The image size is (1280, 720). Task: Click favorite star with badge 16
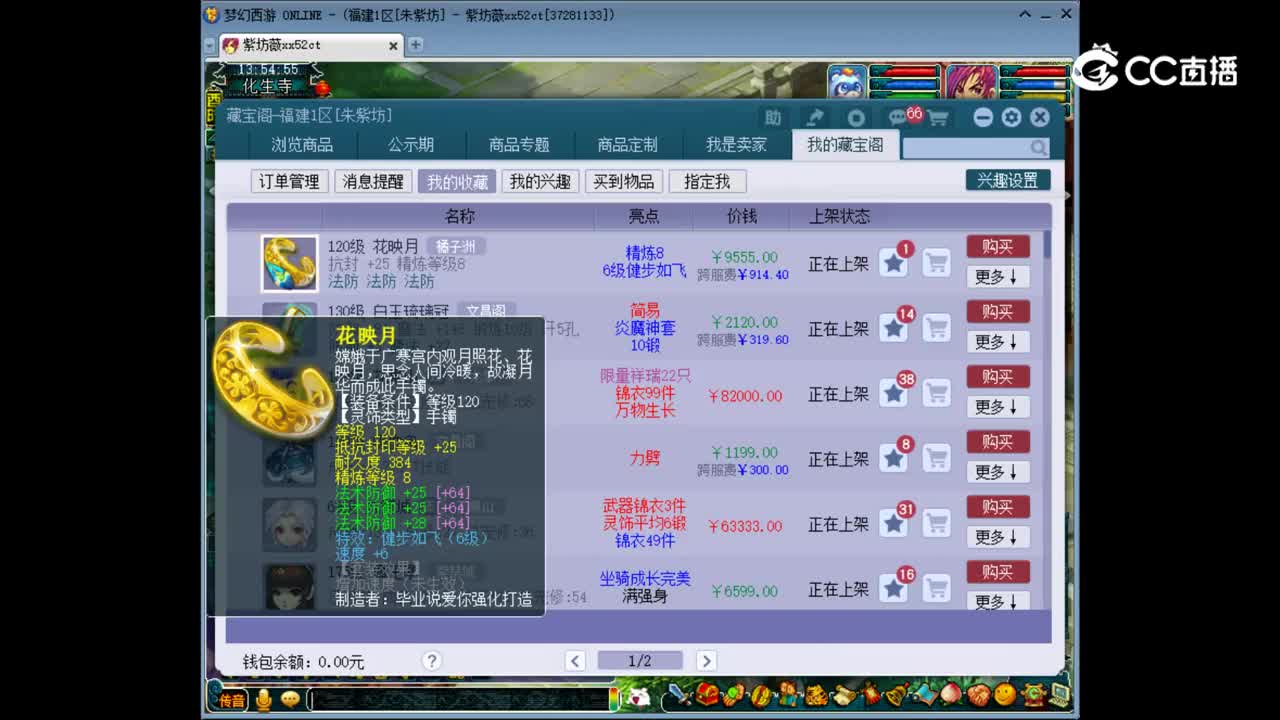coord(894,588)
